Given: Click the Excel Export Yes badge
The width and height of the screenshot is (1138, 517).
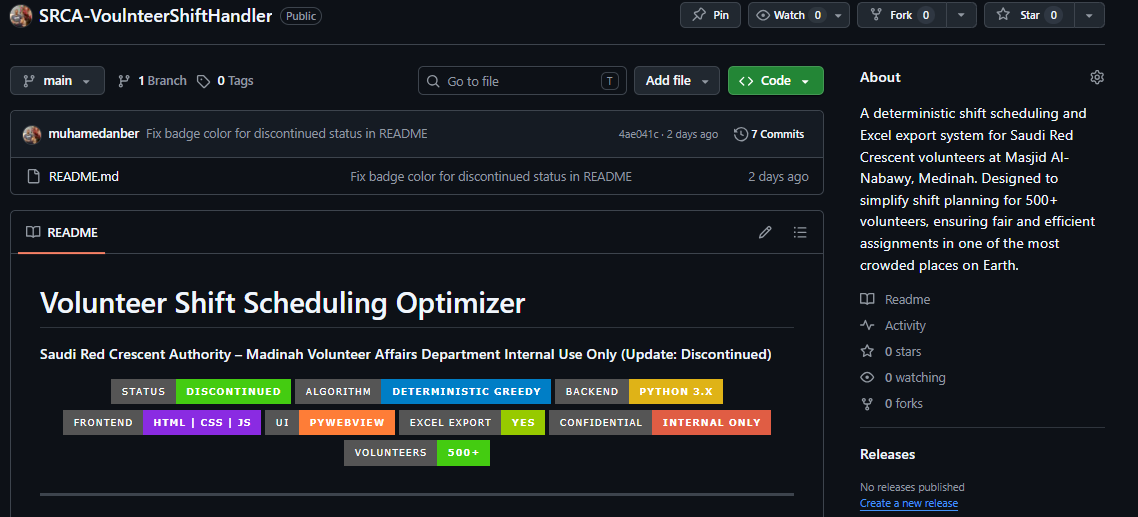Looking at the screenshot, I should [472, 423].
